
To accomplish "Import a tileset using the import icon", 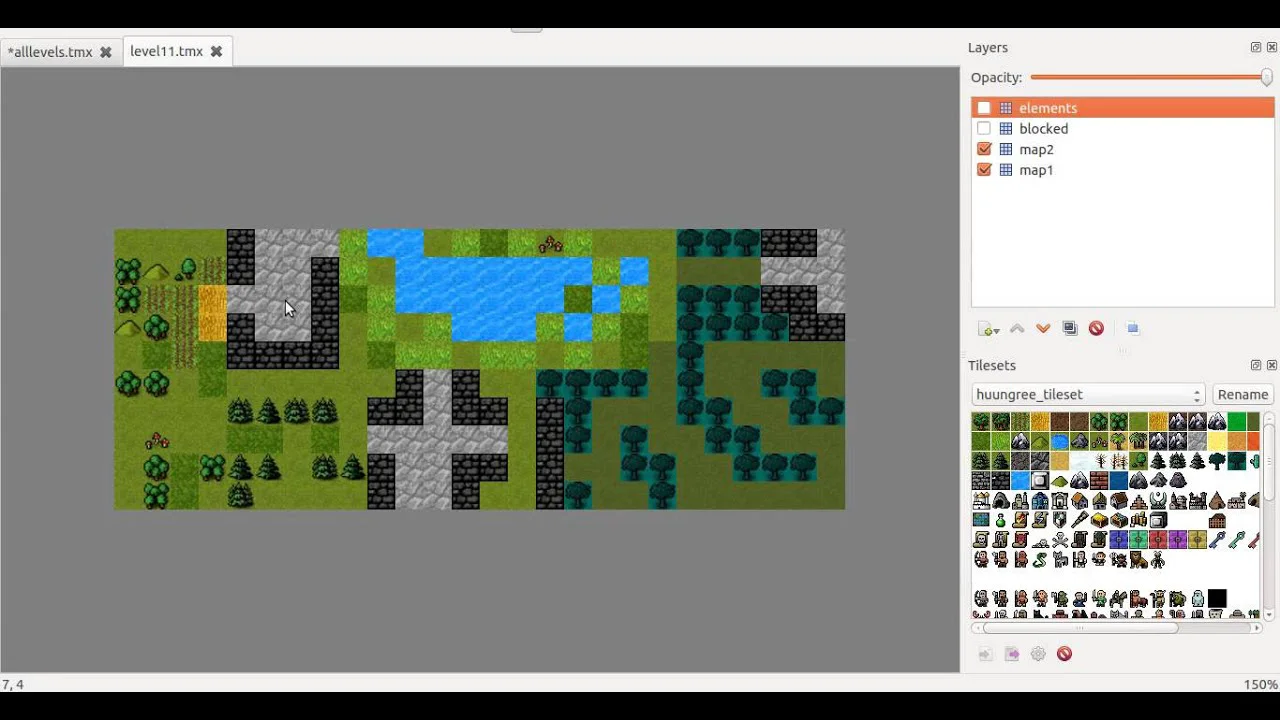I will pos(985,654).
